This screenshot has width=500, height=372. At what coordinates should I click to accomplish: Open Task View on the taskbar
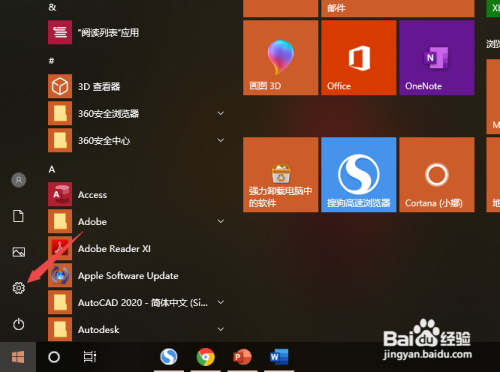(x=90, y=357)
